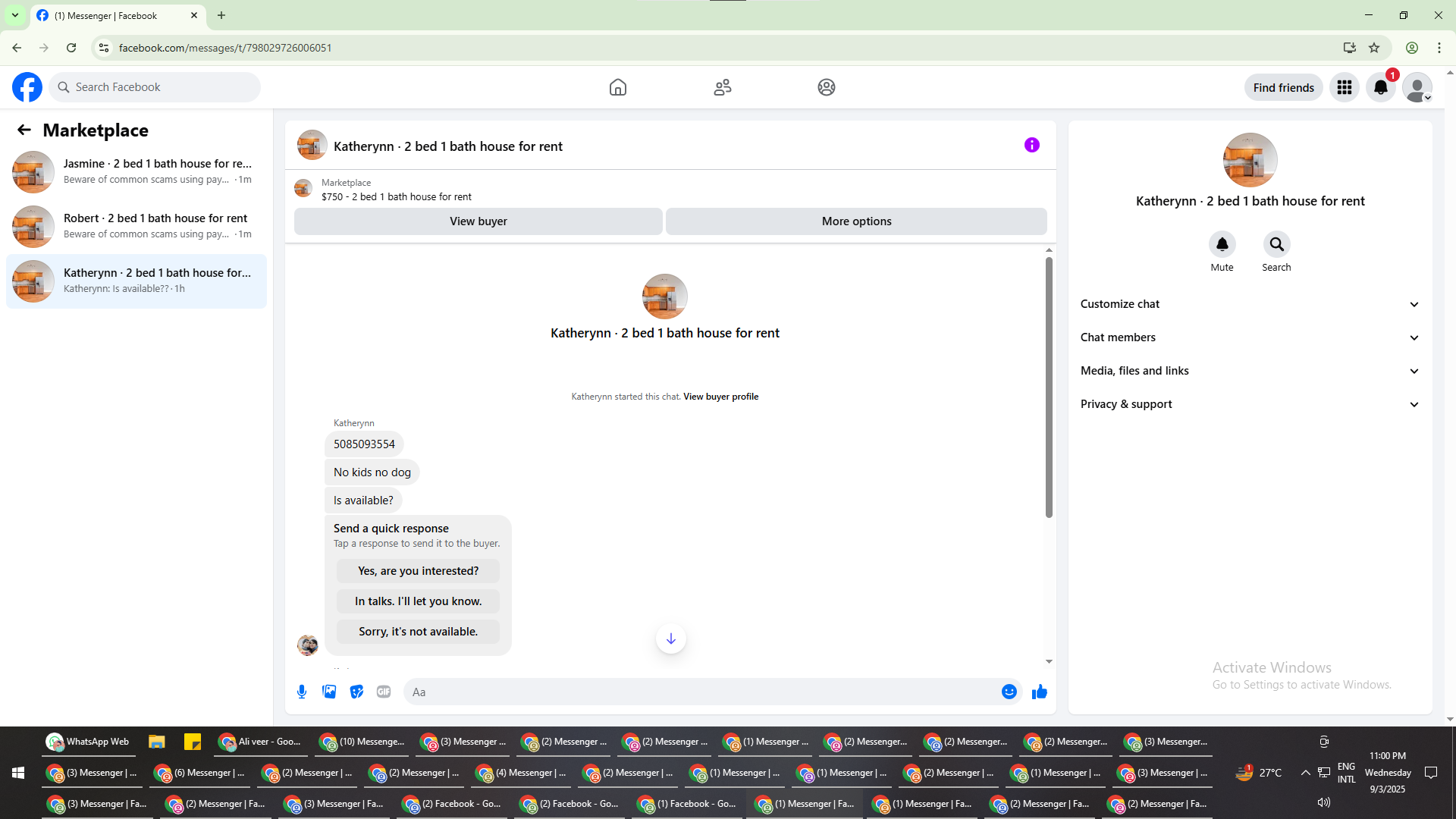Focus the Search Facebook field
The width and height of the screenshot is (1456, 819).
(155, 87)
